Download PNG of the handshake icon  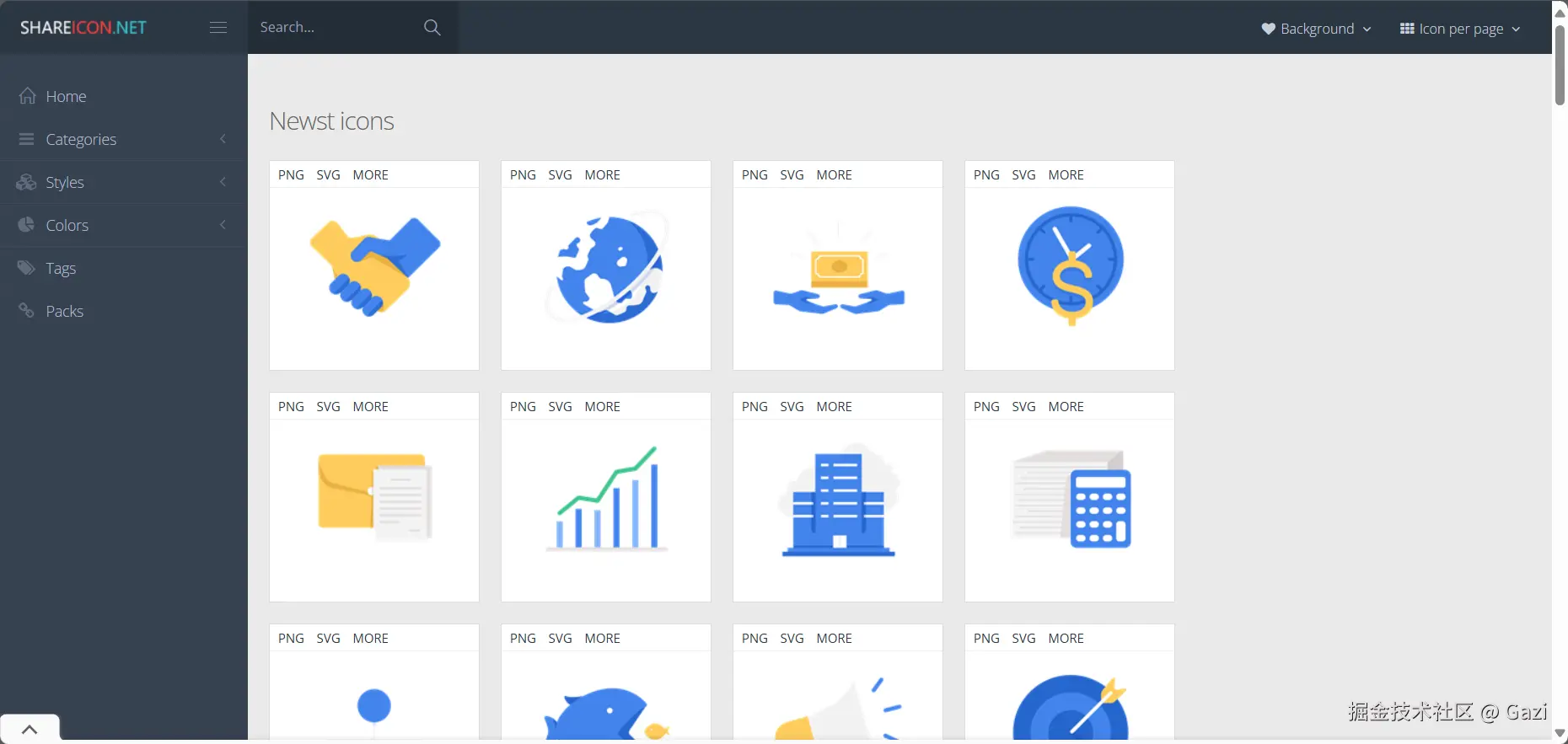(291, 174)
